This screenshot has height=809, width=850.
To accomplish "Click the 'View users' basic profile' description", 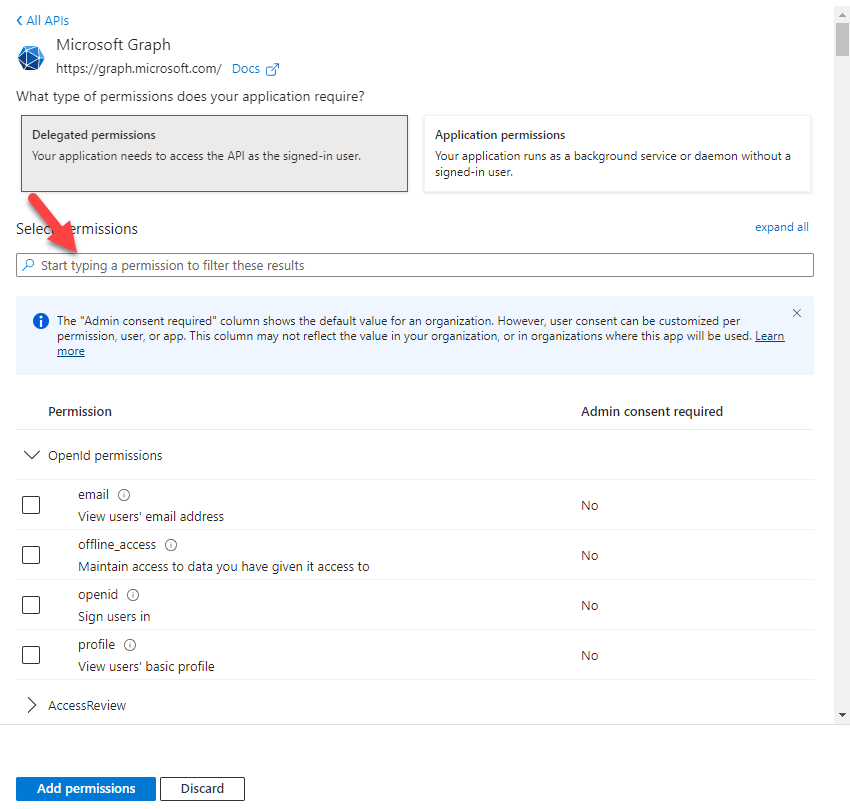I will pyautogui.click(x=146, y=666).
